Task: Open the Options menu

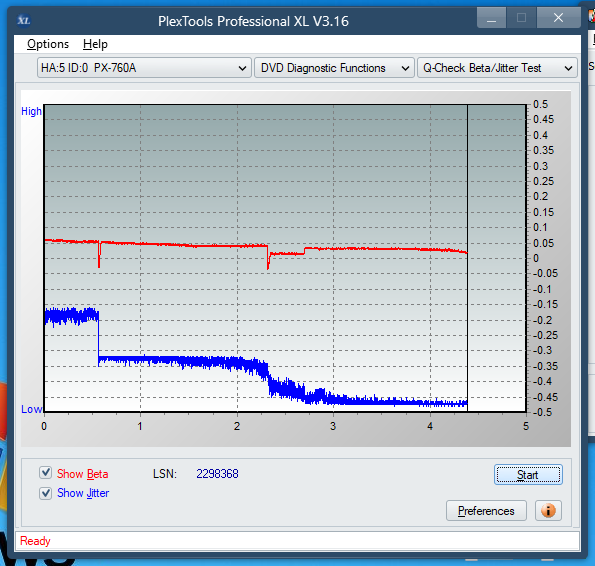Action: tap(48, 44)
